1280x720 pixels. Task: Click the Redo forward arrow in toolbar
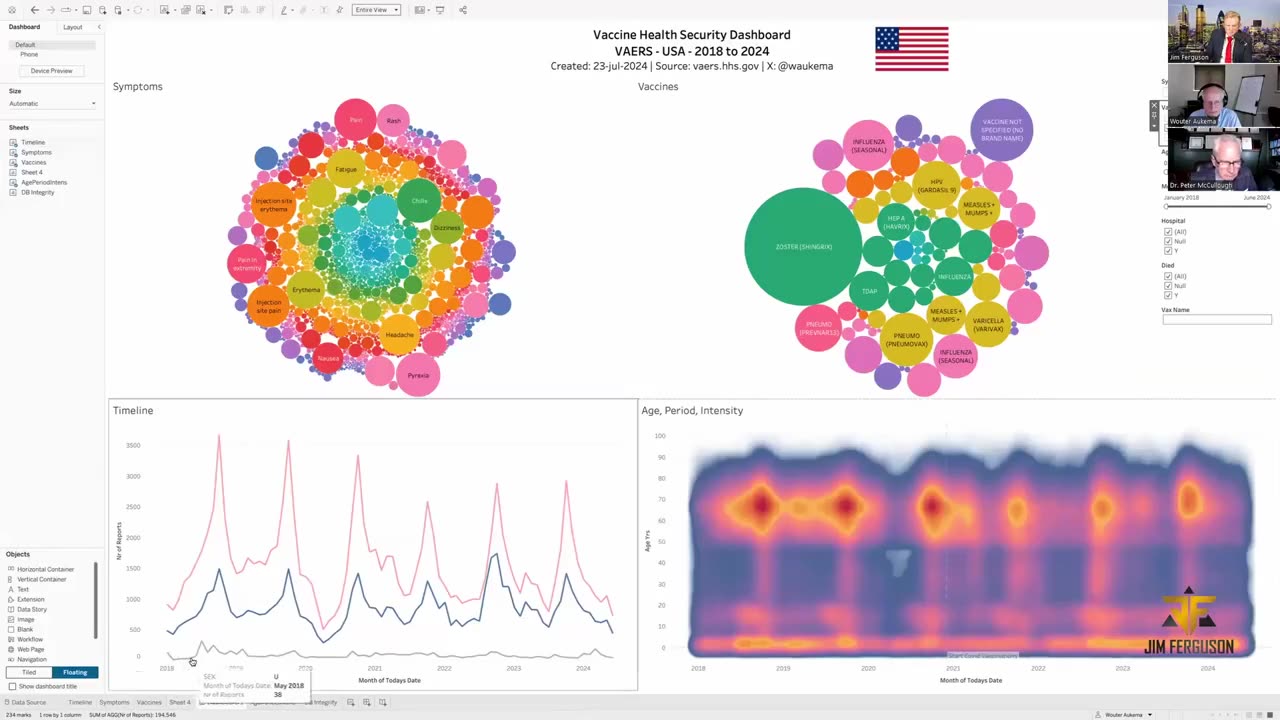point(51,10)
